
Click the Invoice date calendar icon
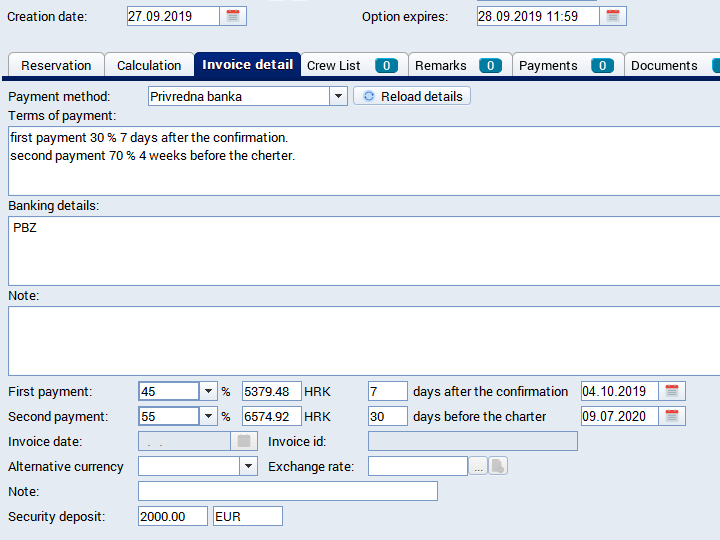[x=243, y=441]
